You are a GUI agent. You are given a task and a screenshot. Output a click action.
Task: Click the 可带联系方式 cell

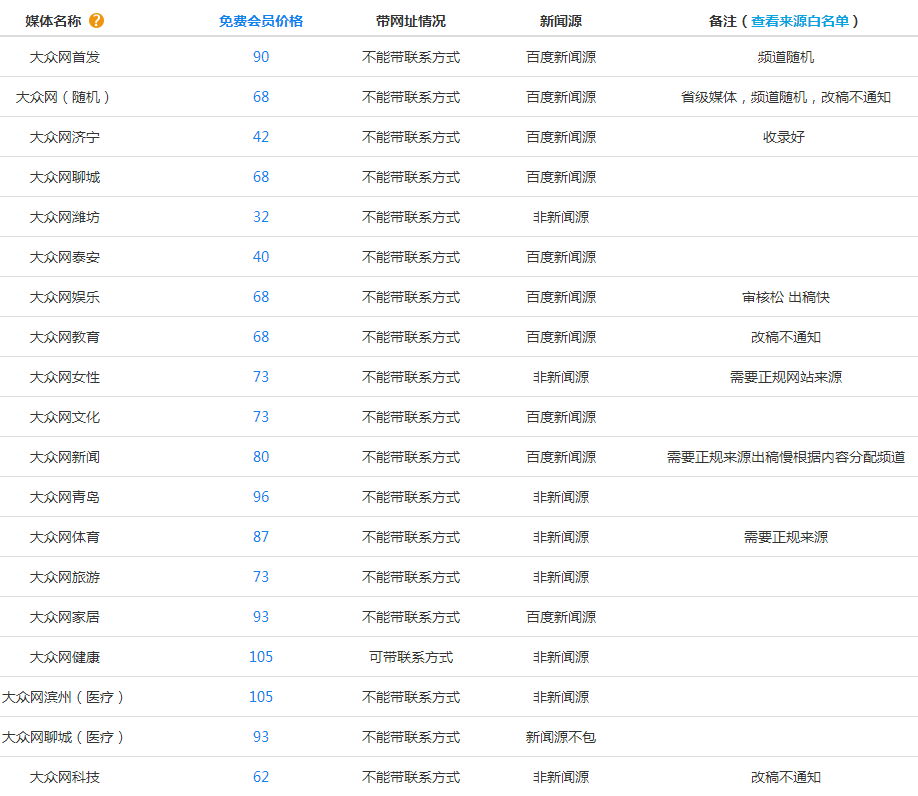pyautogui.click(x=411, y=657)
